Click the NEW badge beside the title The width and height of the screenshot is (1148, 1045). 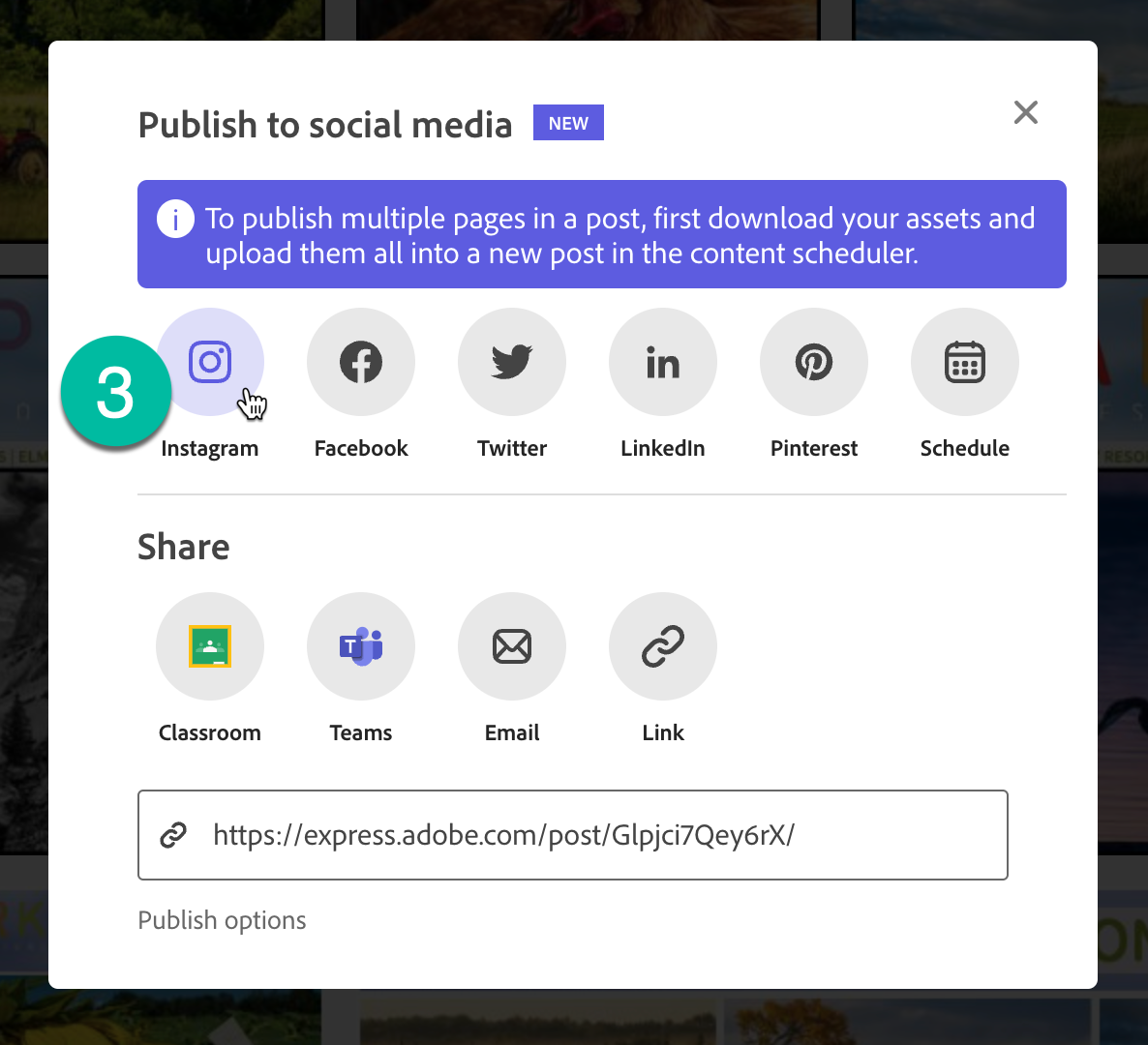568,122
